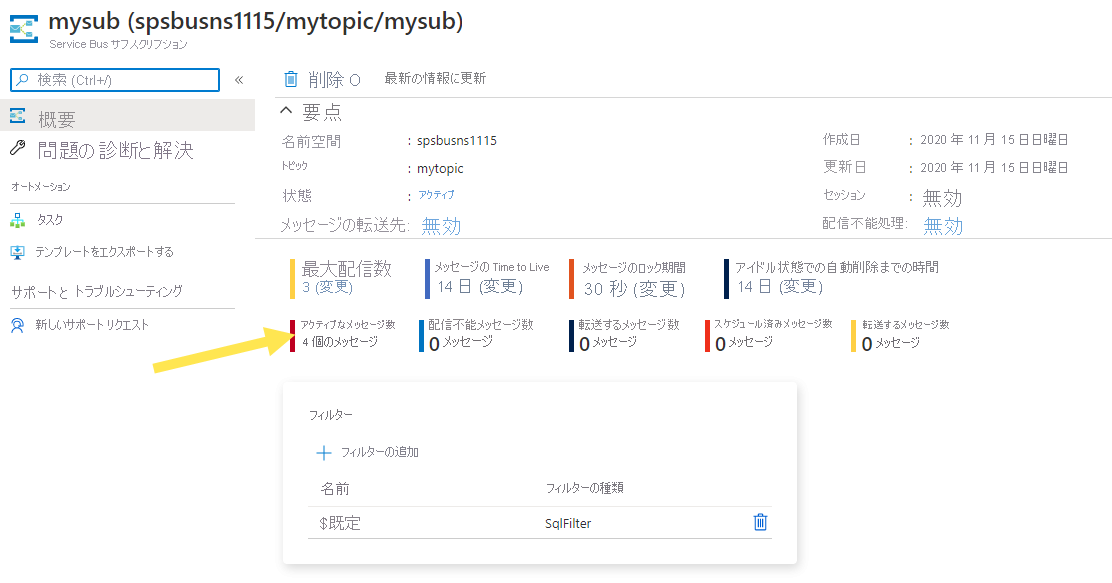Click 最新の情報に更新 refresh button
Viewport: 1112px width, 583px height.
[x=435, y=79]
